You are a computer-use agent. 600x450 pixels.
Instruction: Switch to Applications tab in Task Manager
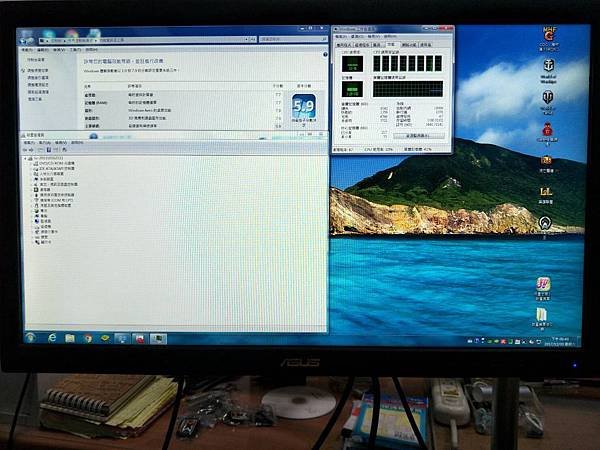coord(343,45)
